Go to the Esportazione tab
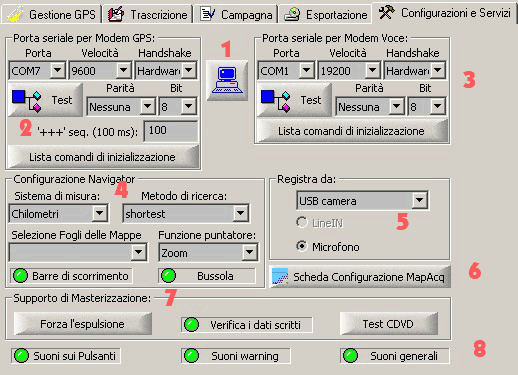Image resolution: width=518 pixels, height=375 pixels. [x=325, y=14]
